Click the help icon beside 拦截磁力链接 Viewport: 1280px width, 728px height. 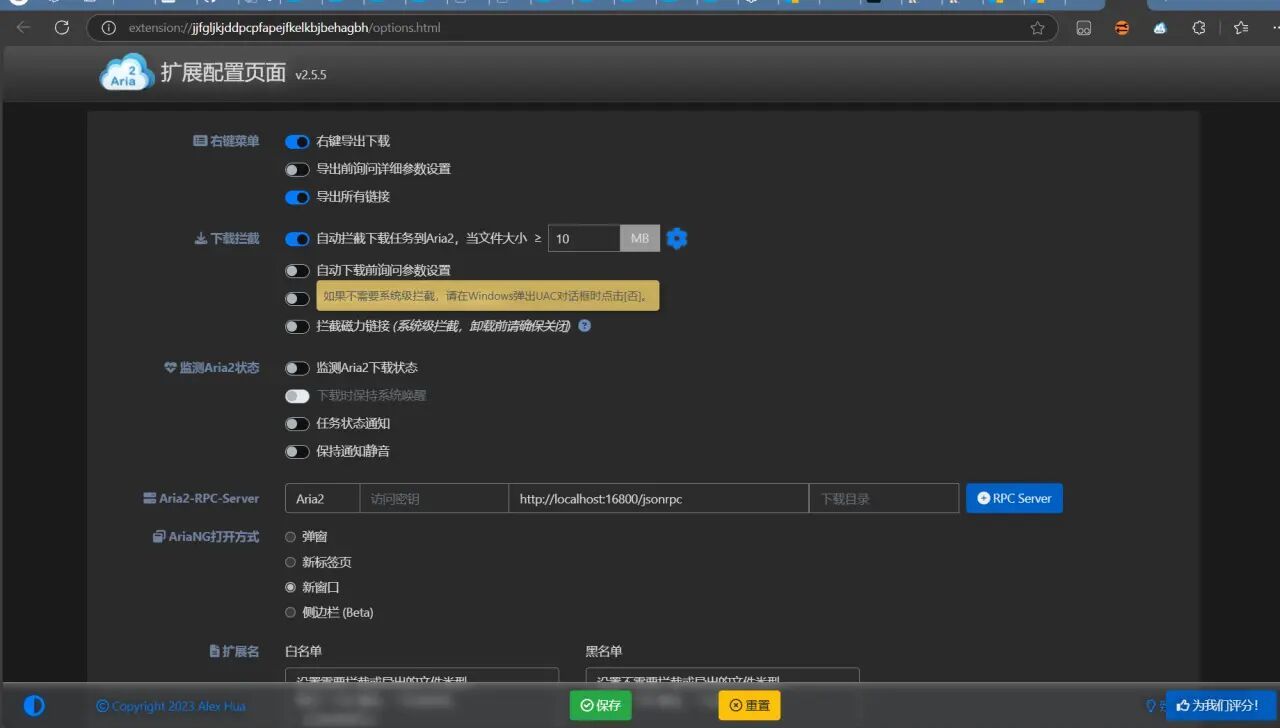(585, 326)
